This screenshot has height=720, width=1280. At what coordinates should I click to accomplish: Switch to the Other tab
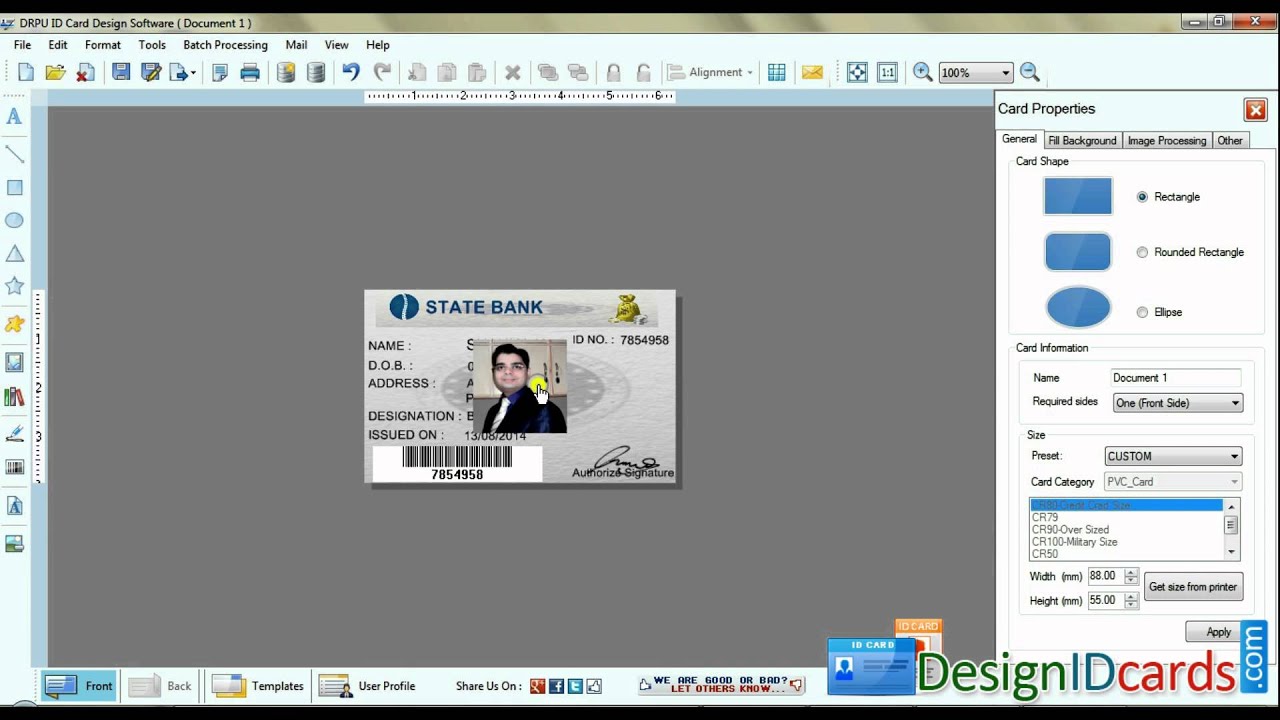pos(1230,141)
